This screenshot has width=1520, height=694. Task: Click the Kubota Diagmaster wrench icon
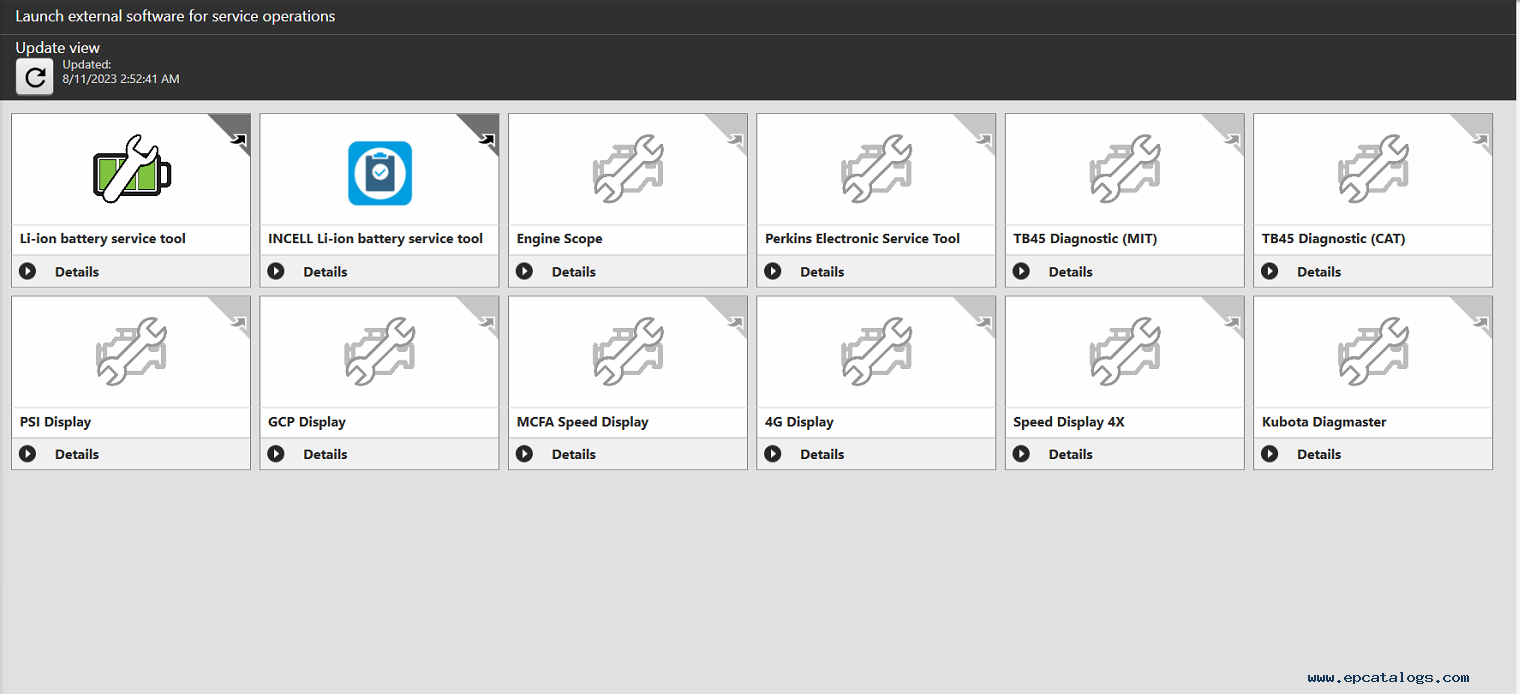[x=1373, y=351]
